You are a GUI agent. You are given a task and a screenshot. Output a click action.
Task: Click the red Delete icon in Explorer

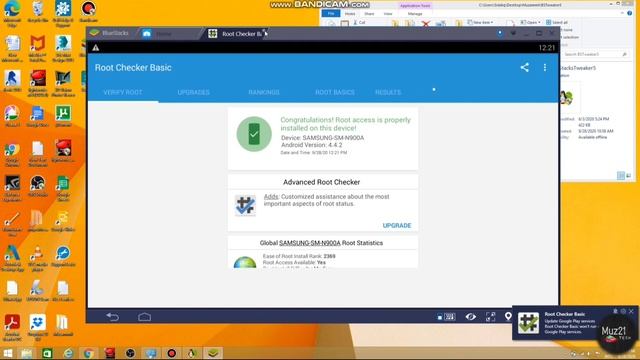426,23
